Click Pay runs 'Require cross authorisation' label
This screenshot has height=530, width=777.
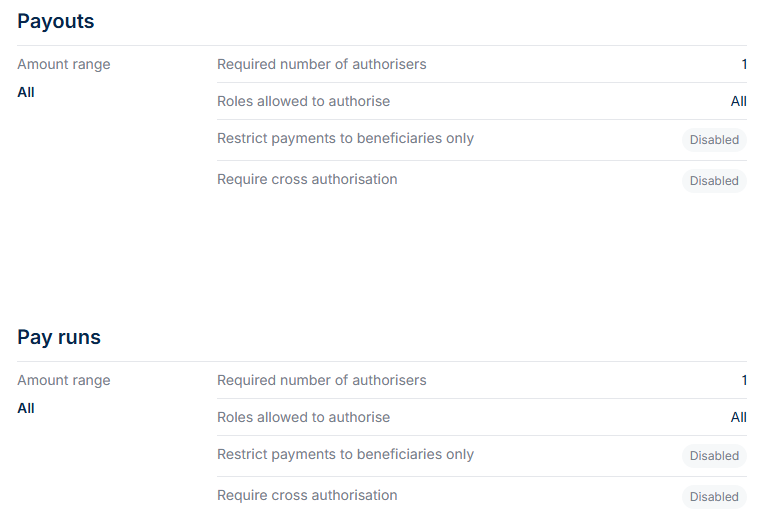[x=307, y=495]
